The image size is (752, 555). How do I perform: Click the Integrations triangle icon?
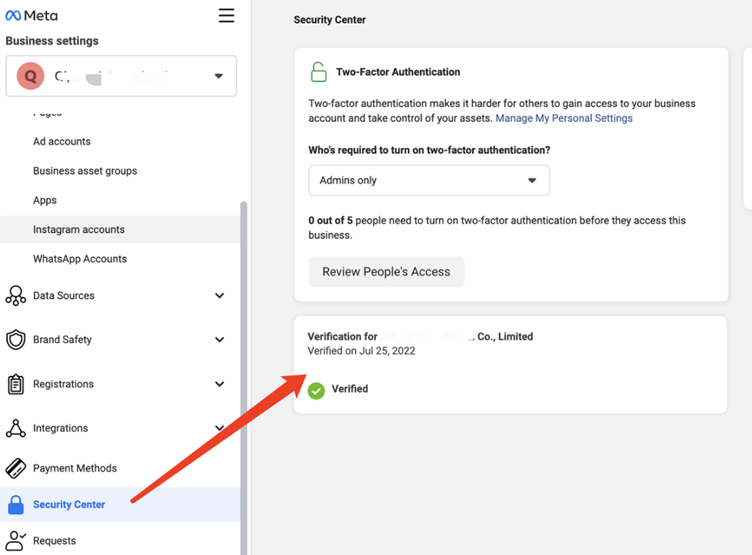coord(16,428)
